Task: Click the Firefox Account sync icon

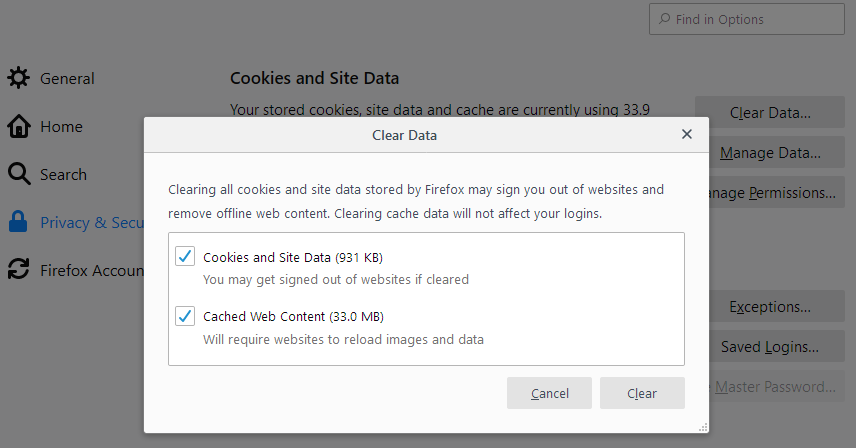Action: [19, 270]
